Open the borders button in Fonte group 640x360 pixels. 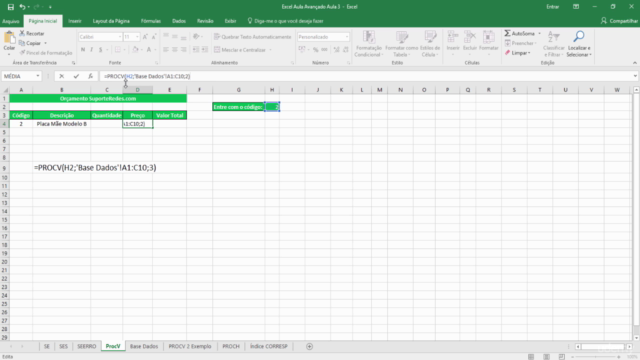(x=118, y=50)
